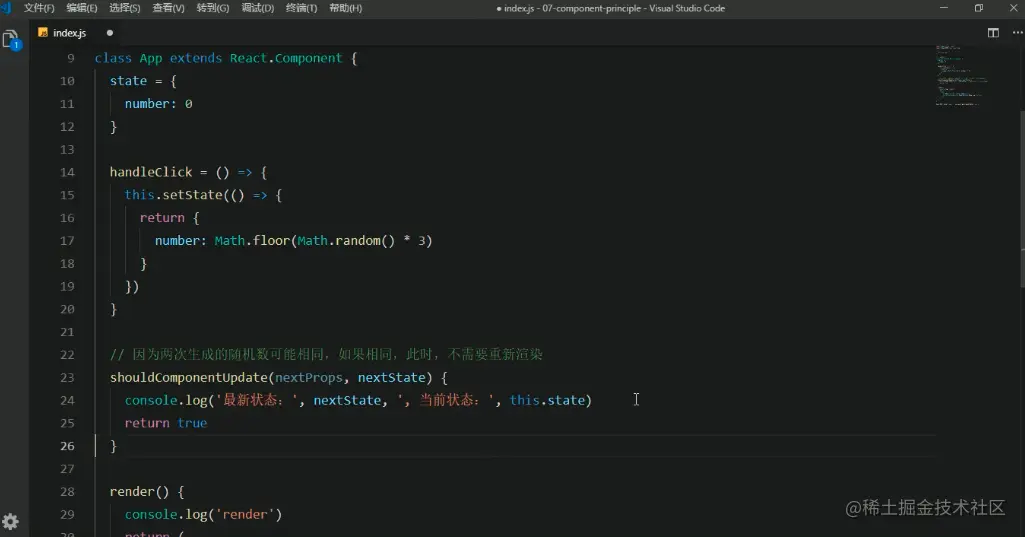
Task: Click the split editor icon
Action: pyautogui.click(x=993, y=33)
